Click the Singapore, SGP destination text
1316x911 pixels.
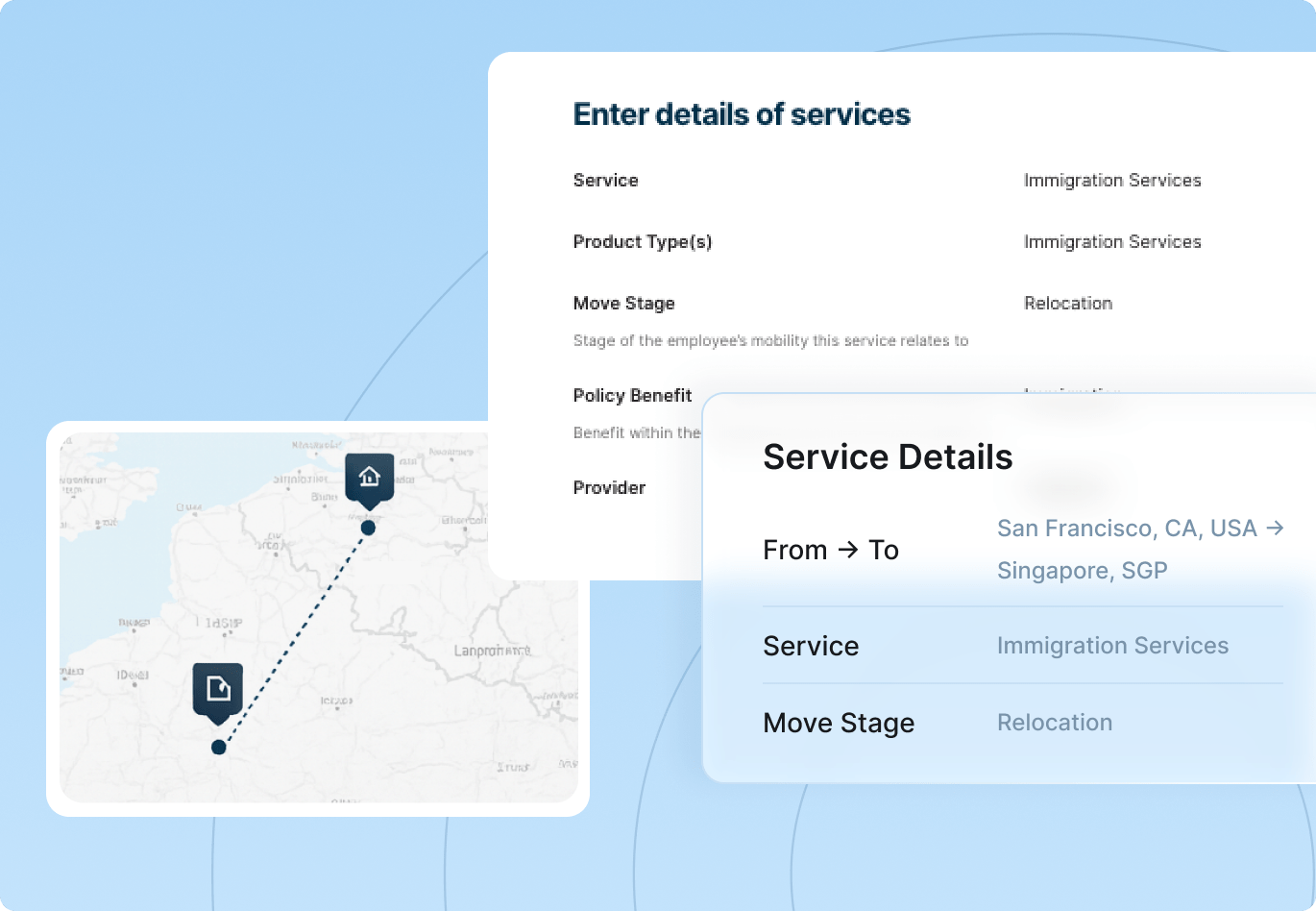pyautogui.click(x=1082, y=571)
